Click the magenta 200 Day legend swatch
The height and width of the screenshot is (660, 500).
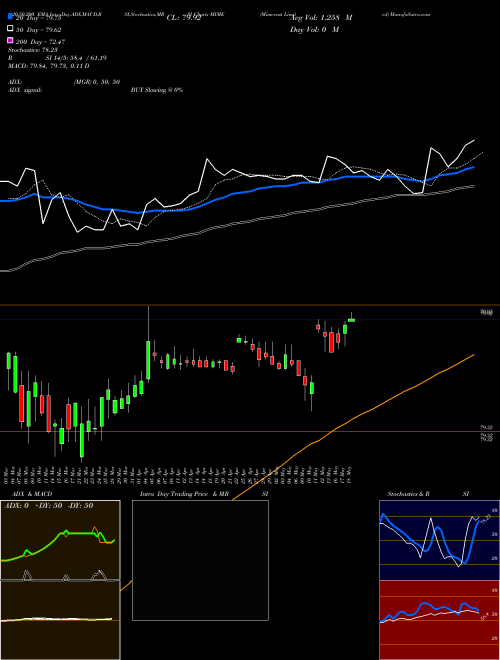pyautogui.click(x=10, y=41)
